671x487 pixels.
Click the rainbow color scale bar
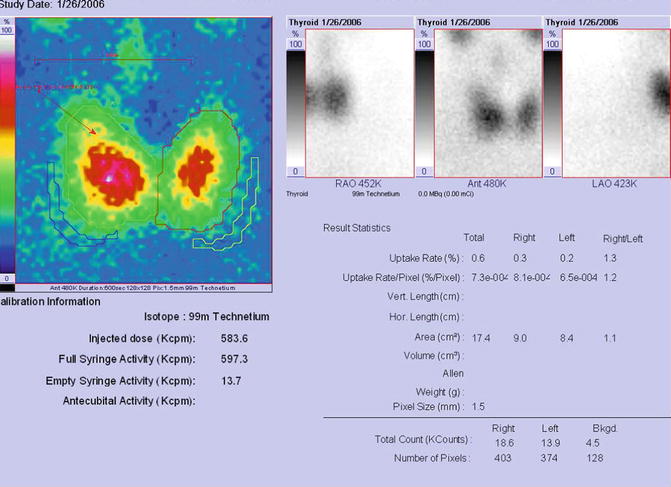tap(8, 150)
